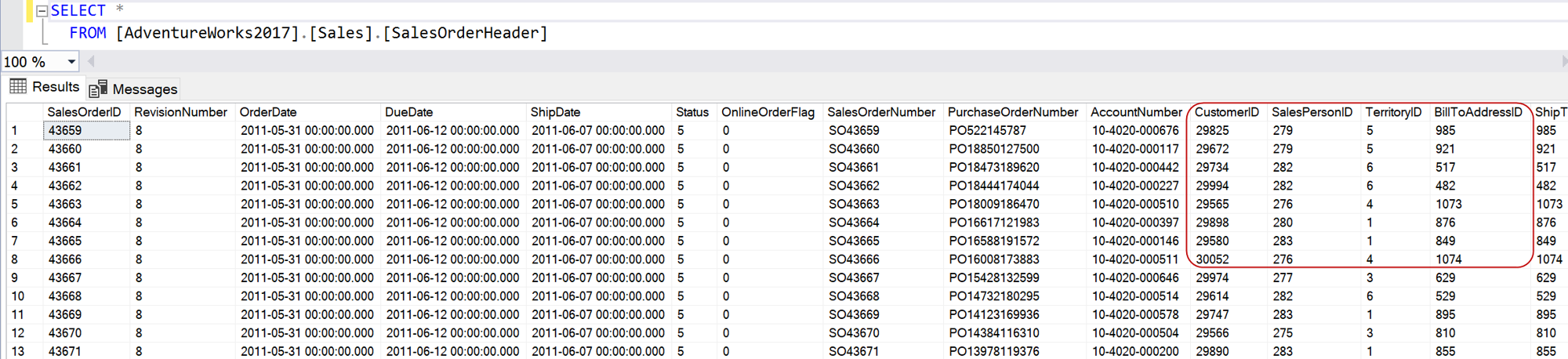This screenshot has width=1568, height=359.
Task: Select the AccountNumber cell 10-4020-000578
Action: click(1138, 314)
